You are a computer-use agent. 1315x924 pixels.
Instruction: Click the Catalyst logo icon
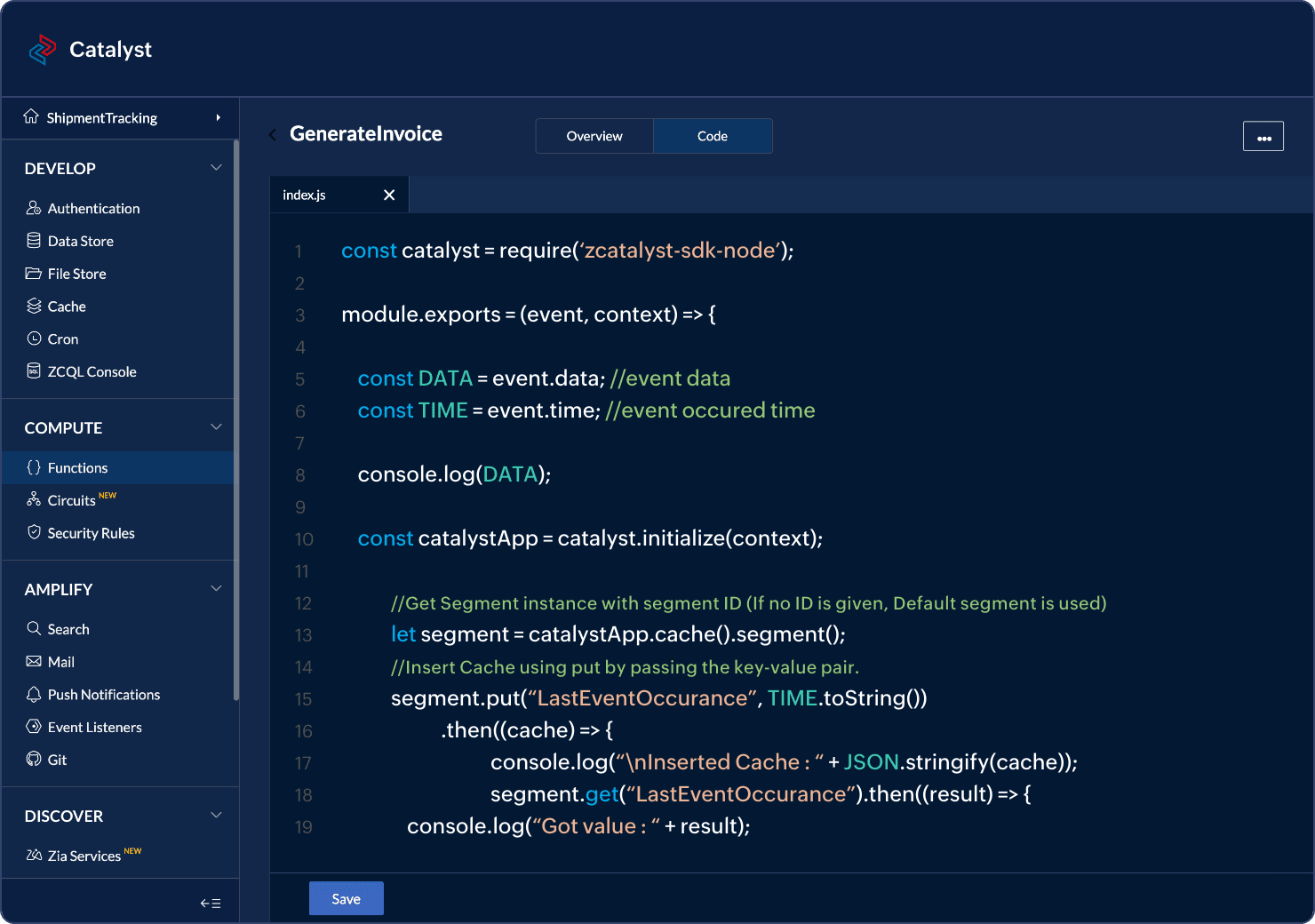(42, 49)
